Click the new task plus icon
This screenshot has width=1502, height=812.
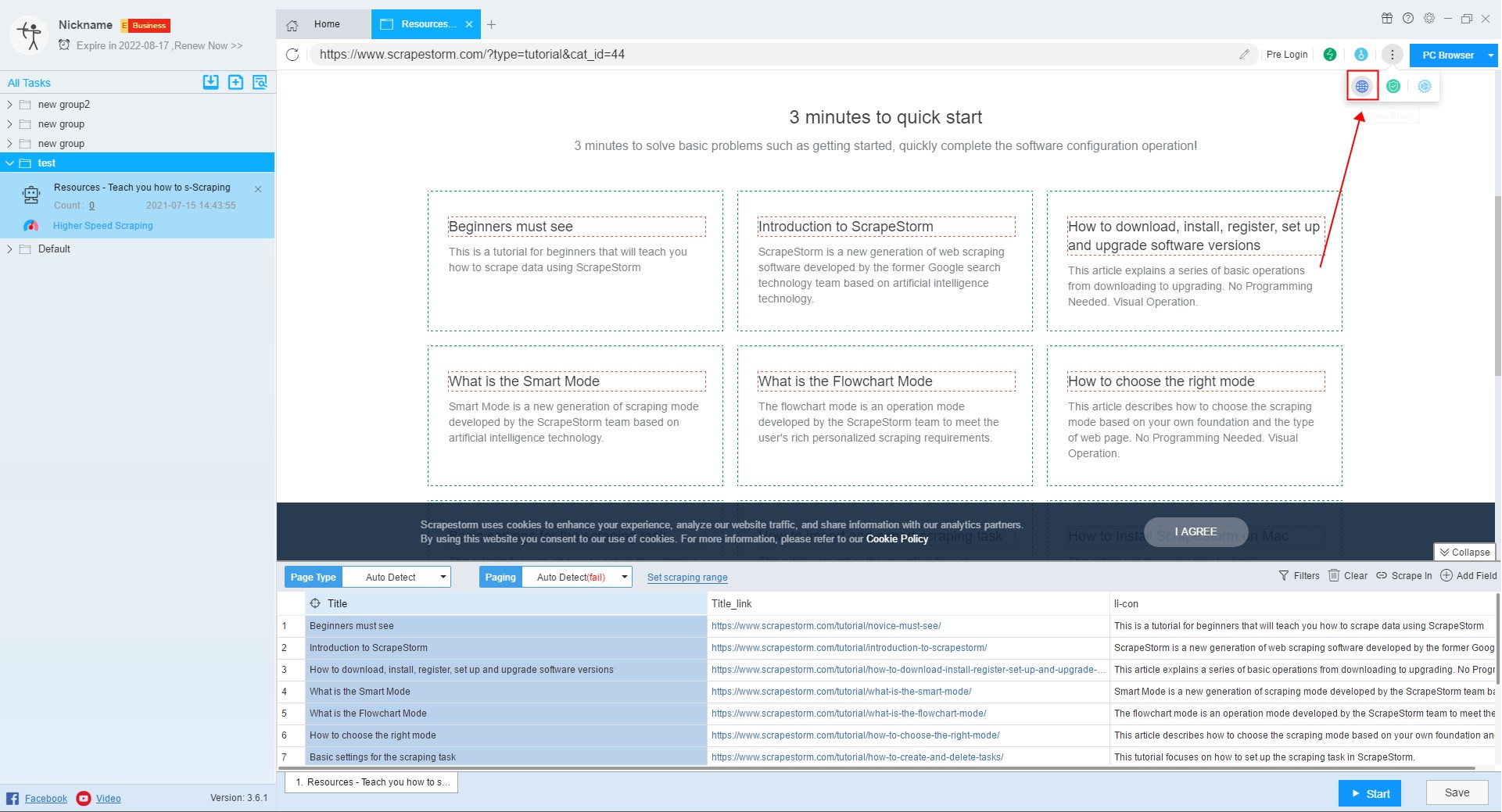click(235, 82)
